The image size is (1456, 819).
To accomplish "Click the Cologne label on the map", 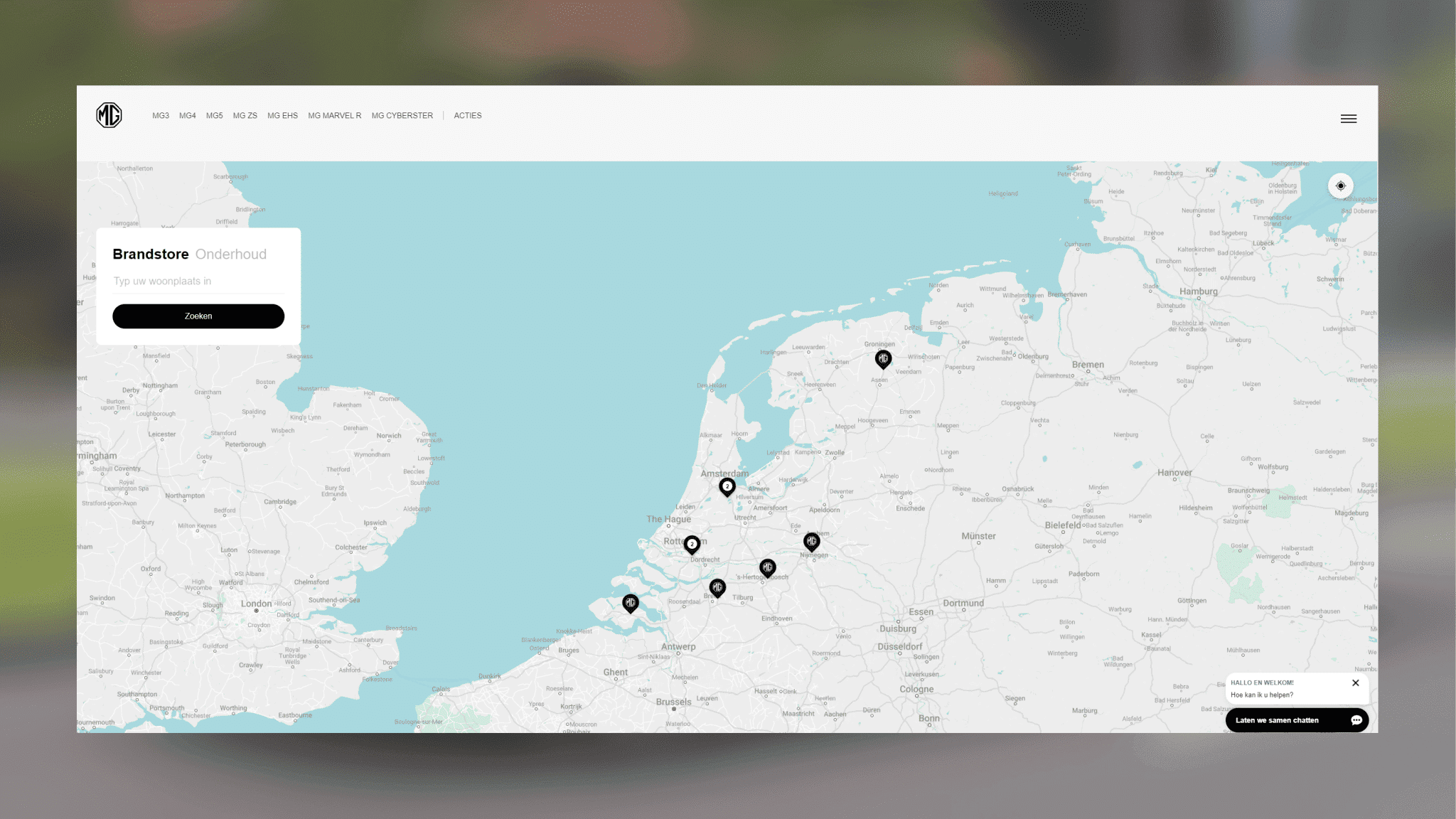I will (916, 689).
